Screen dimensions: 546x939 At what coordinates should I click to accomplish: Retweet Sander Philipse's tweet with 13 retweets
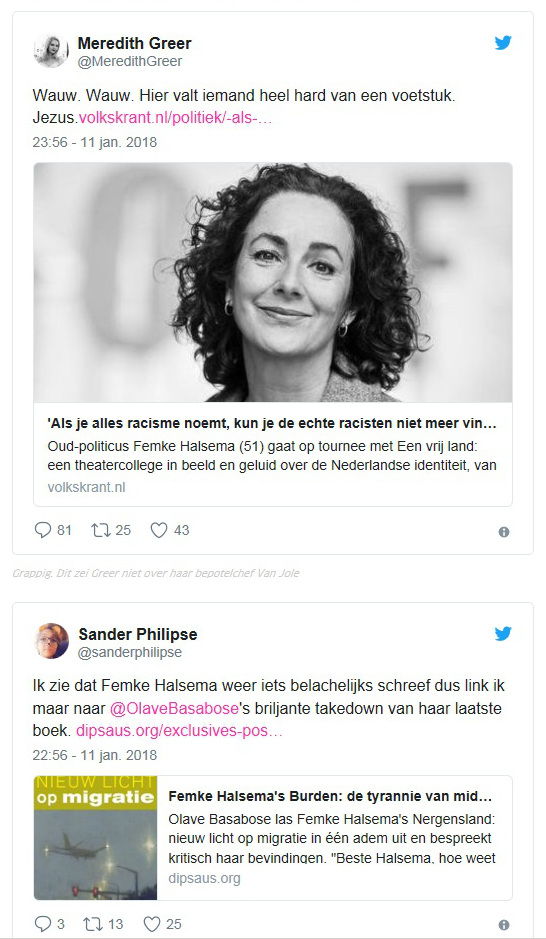click(93, 924)
